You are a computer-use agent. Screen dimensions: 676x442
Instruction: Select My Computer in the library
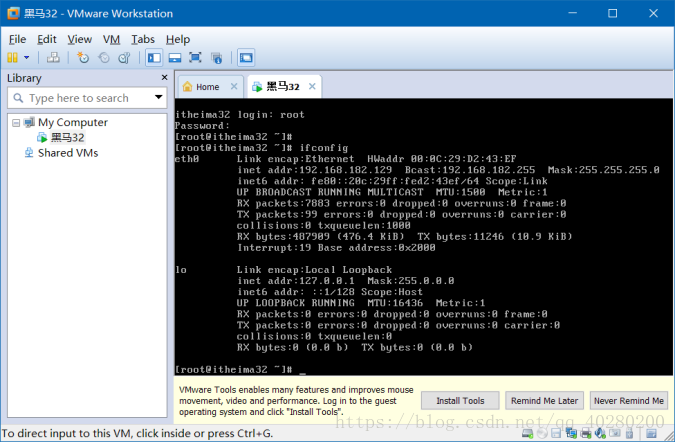73,122
